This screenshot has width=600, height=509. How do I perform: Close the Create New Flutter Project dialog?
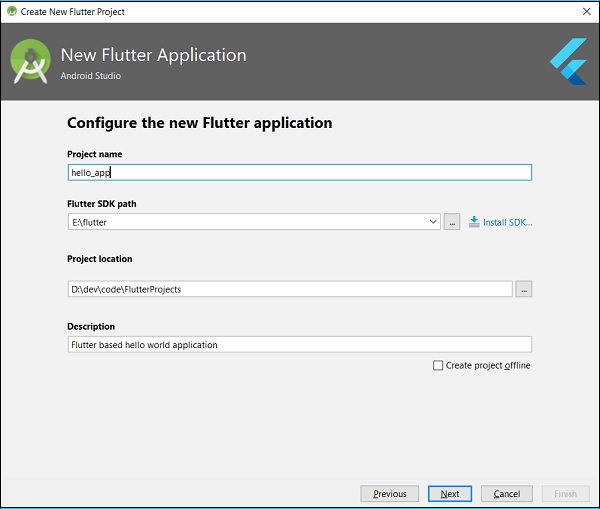(585, 11)
